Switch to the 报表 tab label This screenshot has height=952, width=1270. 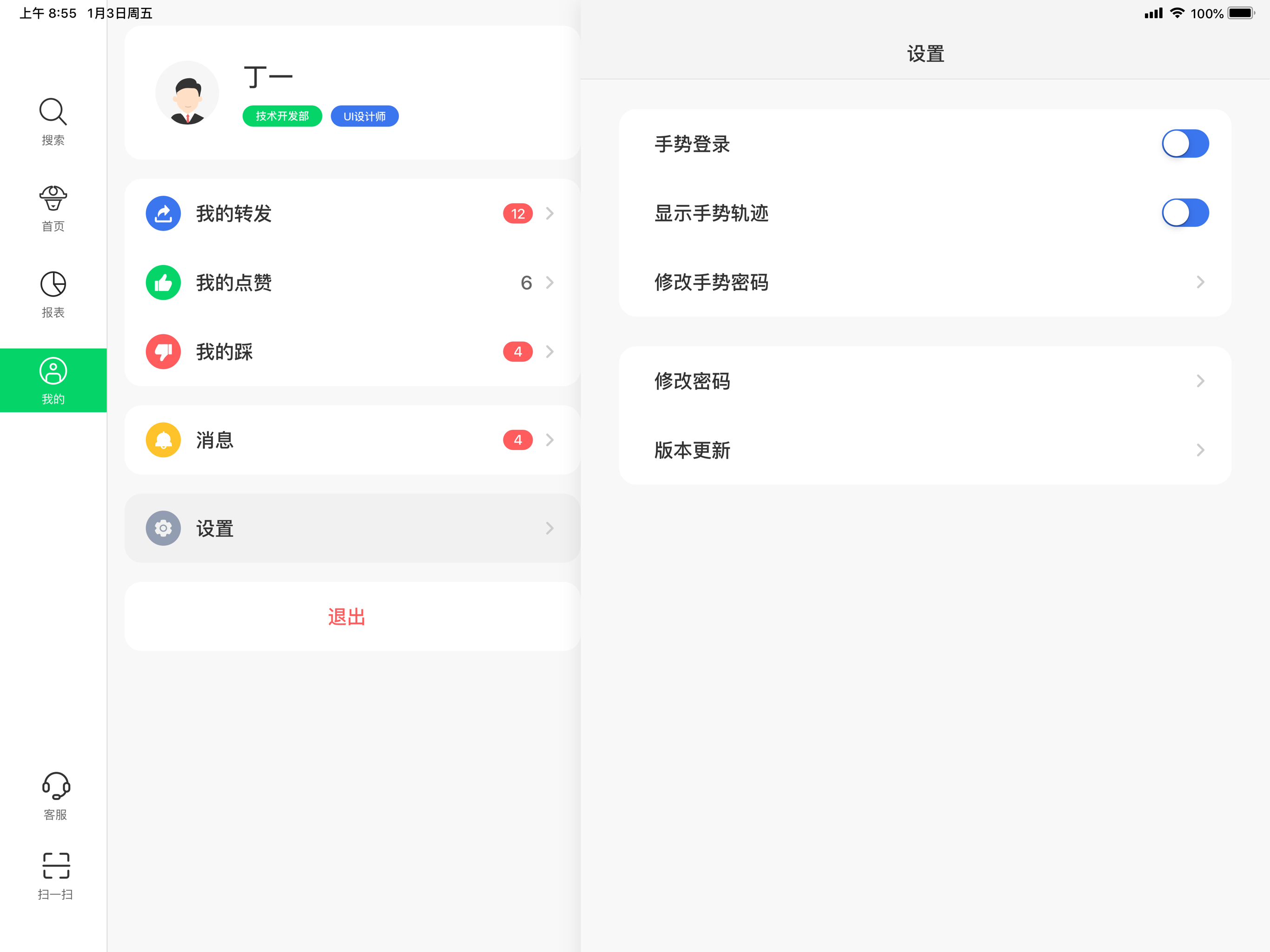(53, 312)
